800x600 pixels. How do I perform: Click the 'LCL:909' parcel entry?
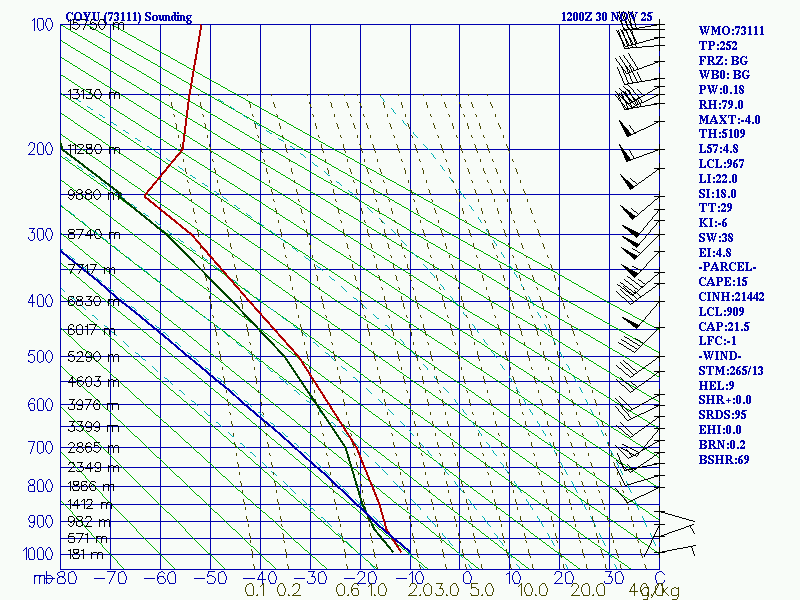(x=721, y=312)
